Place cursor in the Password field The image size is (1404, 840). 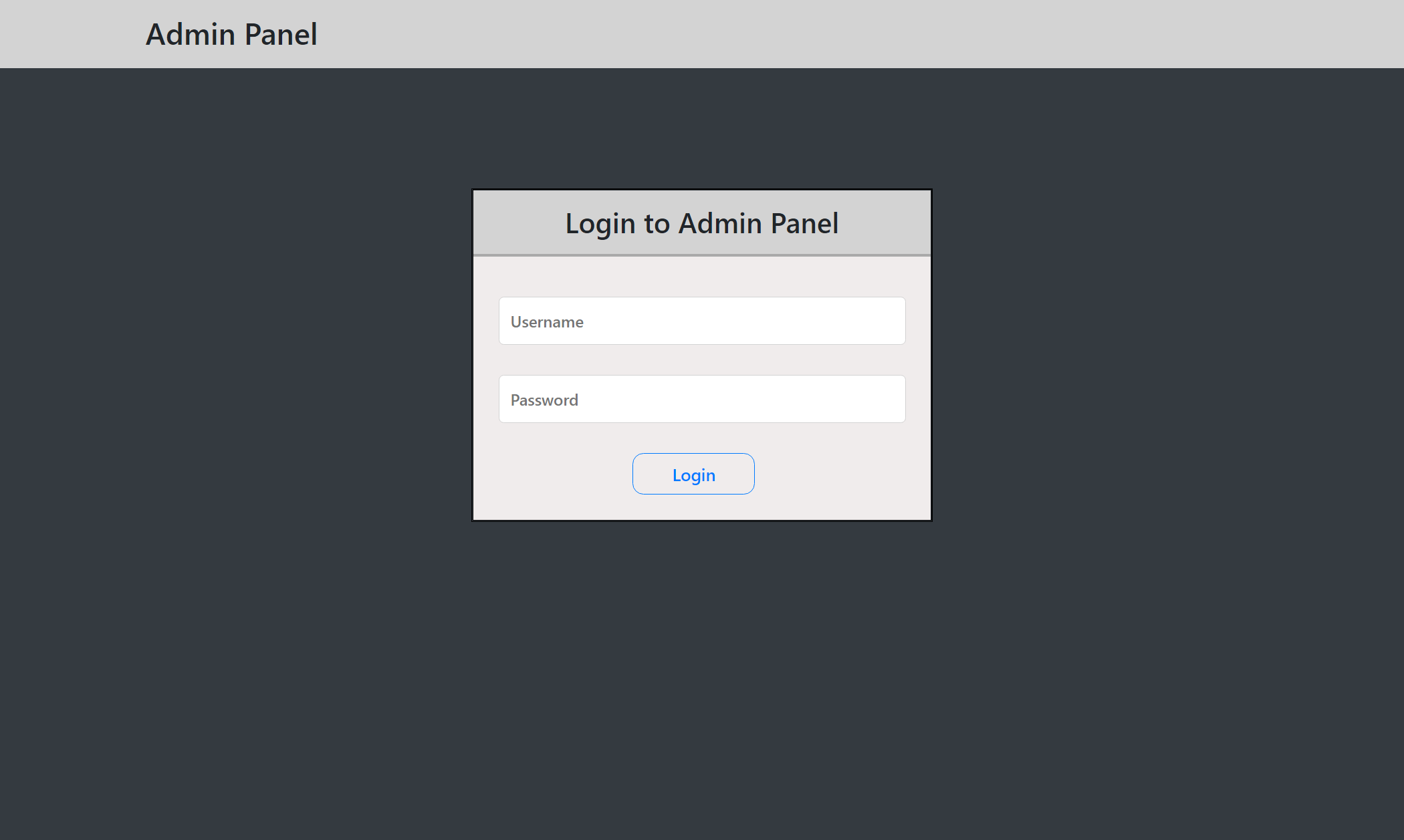(x=701, y=398)
